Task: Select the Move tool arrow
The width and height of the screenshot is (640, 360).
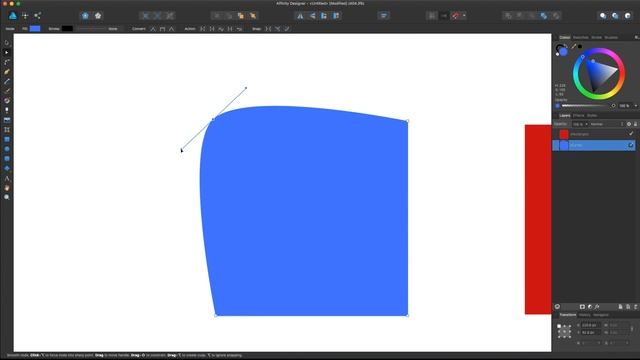Action: pos(7,43)
